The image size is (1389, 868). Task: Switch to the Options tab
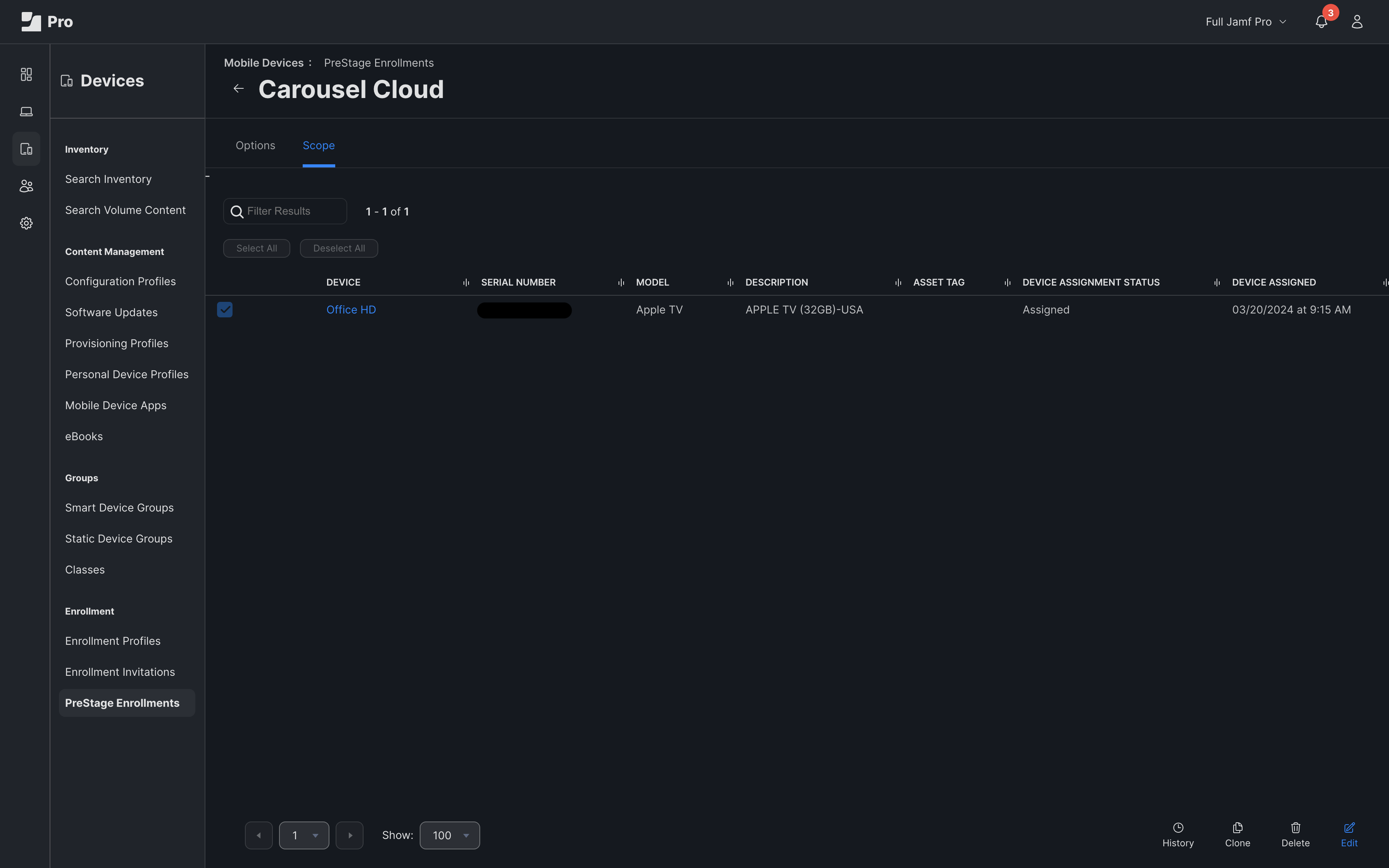click(255, 146)
